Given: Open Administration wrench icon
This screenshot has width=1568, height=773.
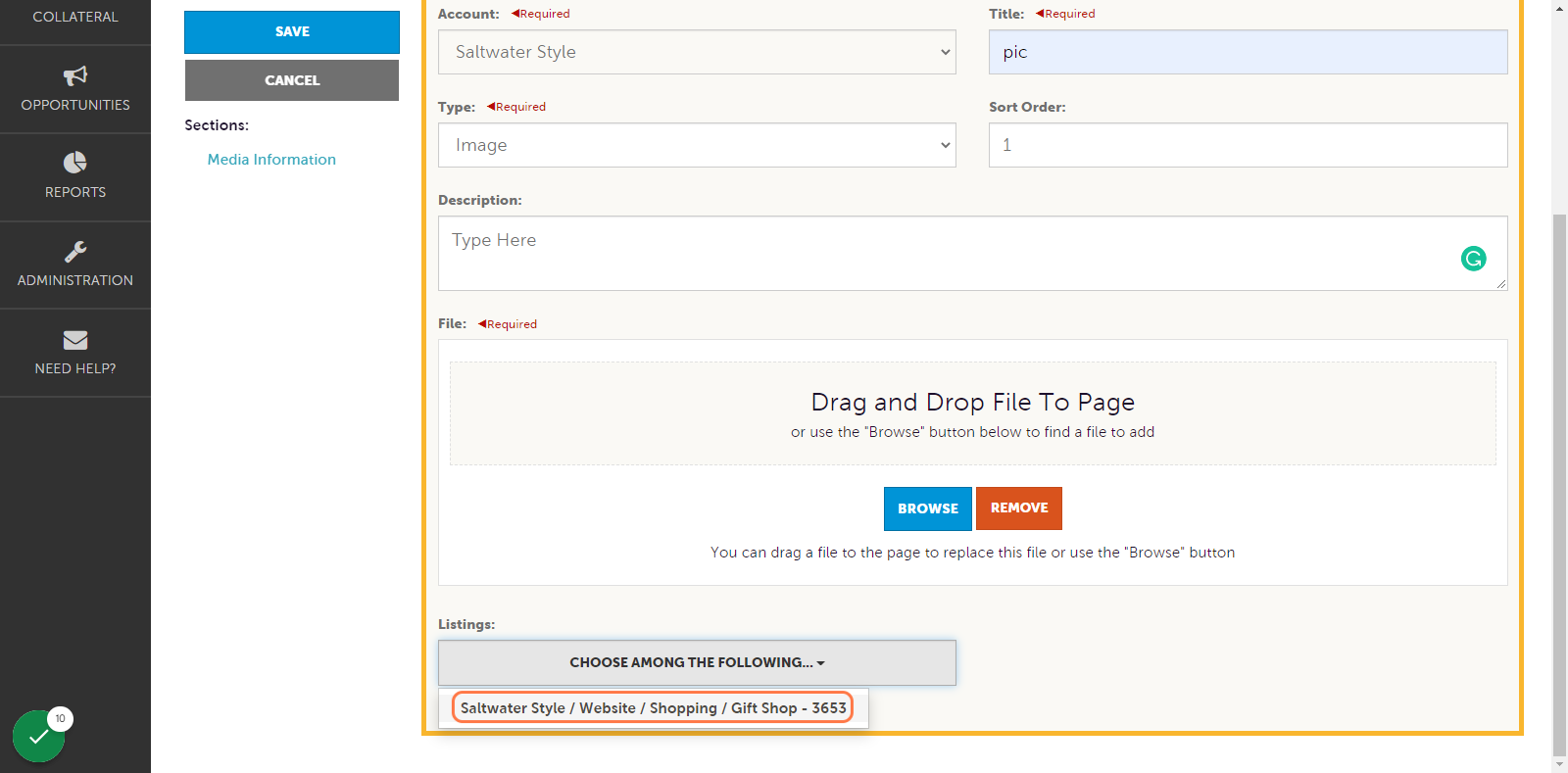Looking at the screenshot, I should coord(75,252).
